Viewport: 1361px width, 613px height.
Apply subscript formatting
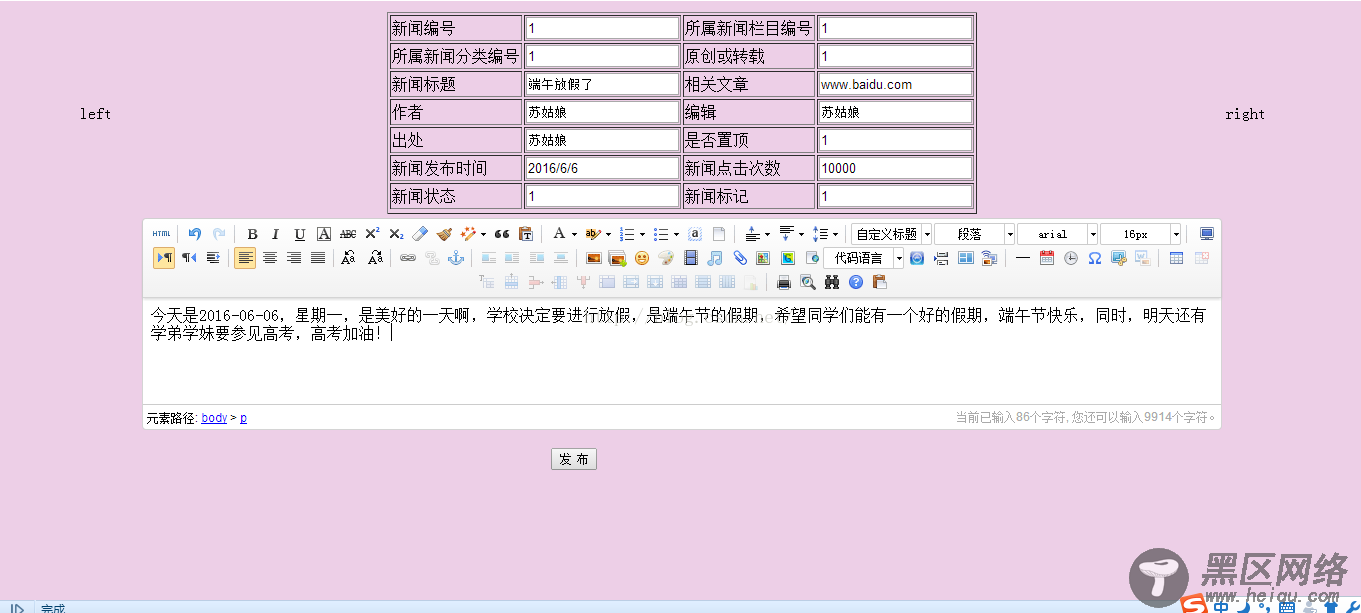coord(396,234)
